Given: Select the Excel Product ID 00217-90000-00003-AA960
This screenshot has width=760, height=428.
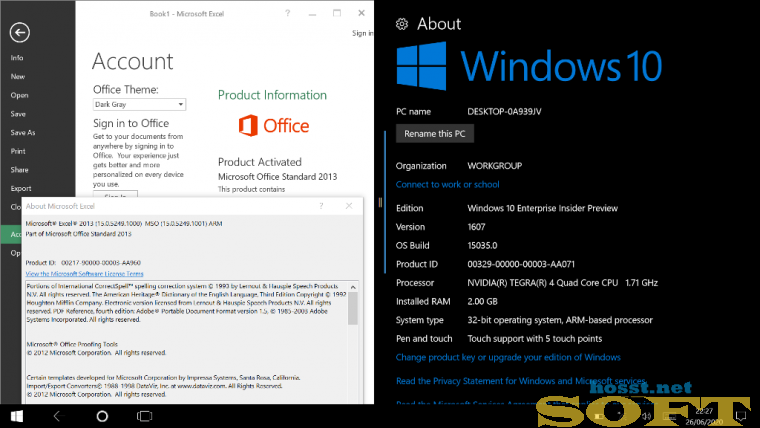Looking at the screenshot, I should (x=101, y=263).
